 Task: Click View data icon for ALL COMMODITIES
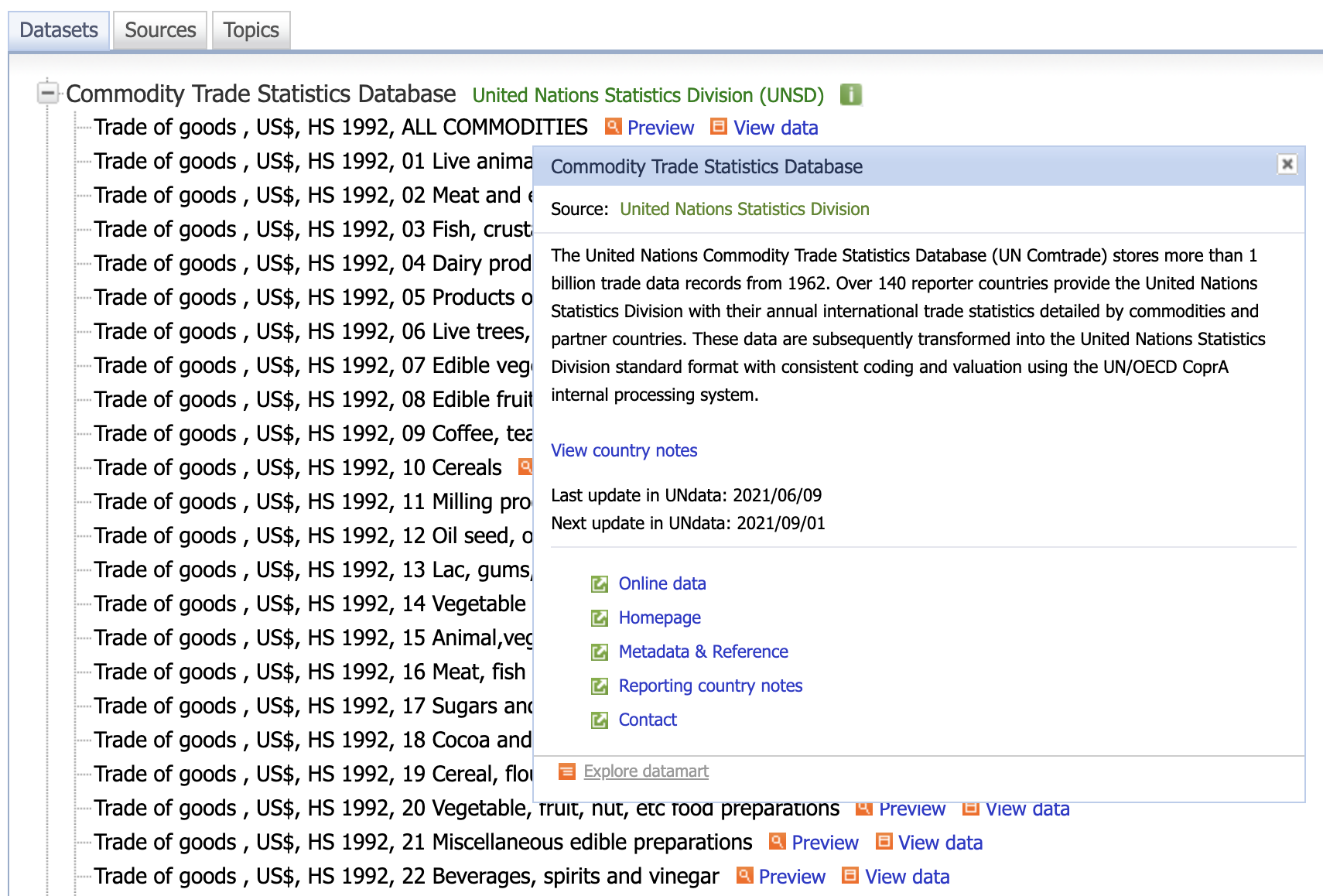(x=719, y=126)
